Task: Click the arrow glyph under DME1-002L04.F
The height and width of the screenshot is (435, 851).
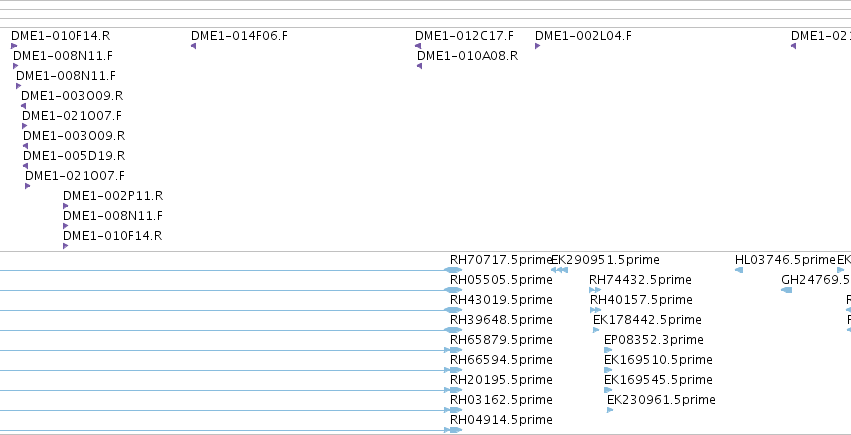Action: [x=537, y=46]
